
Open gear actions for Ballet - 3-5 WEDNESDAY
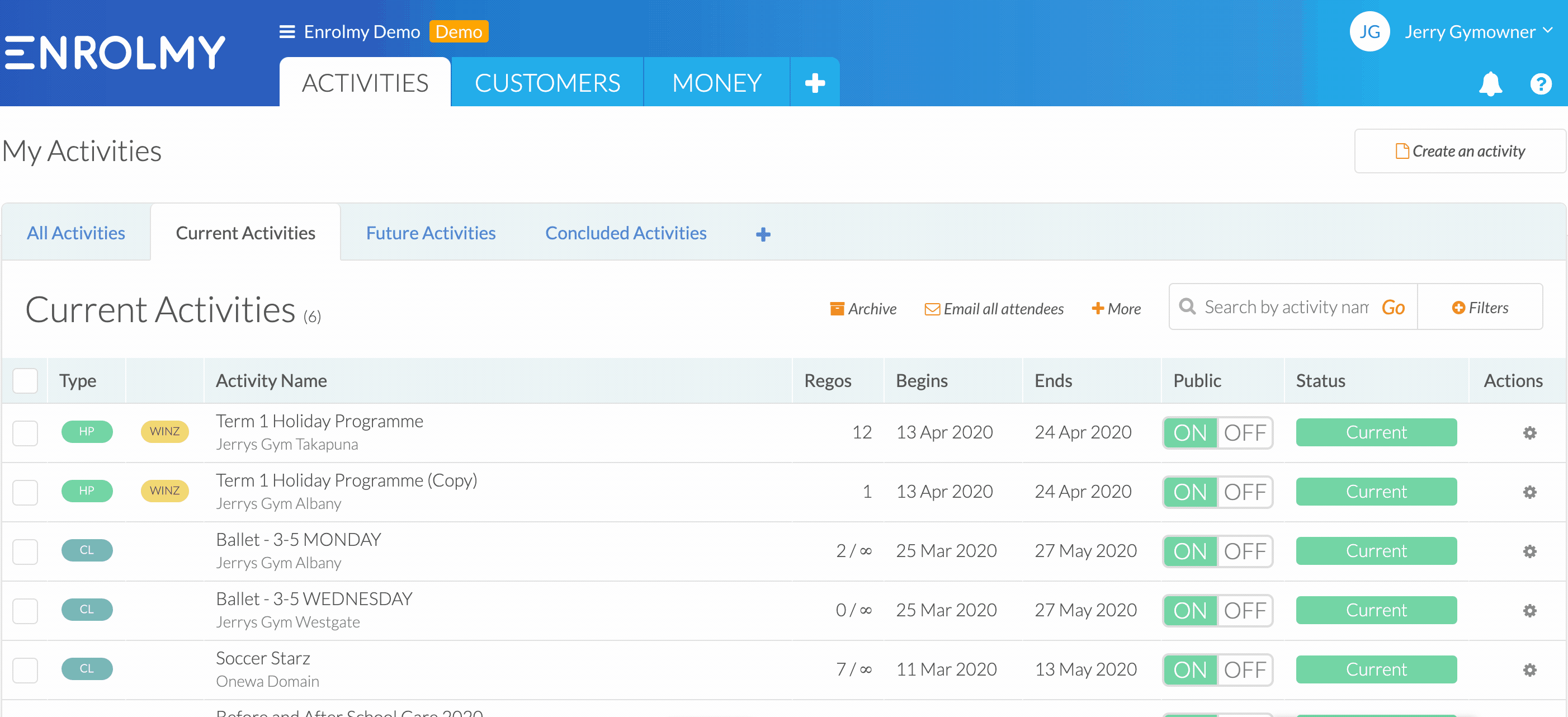[1529, 611]
